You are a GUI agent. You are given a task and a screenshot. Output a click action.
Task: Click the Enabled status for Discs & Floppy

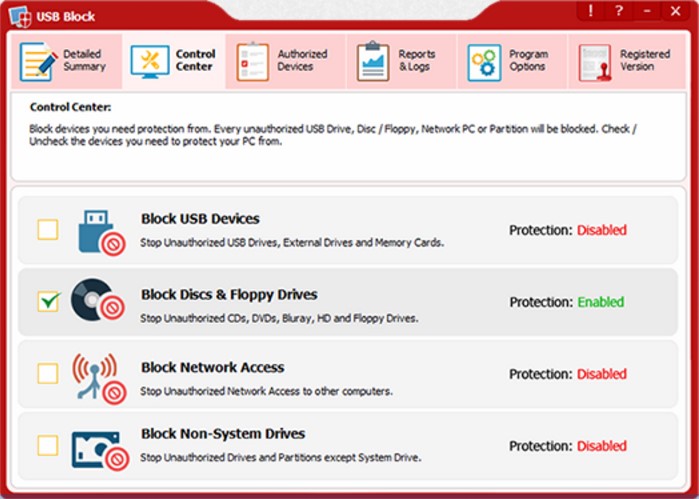pos(600,302)
